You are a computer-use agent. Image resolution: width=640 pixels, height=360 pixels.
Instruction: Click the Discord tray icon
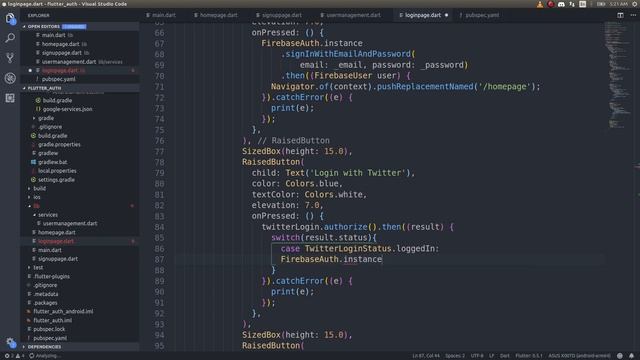click(x=561, y=4)
